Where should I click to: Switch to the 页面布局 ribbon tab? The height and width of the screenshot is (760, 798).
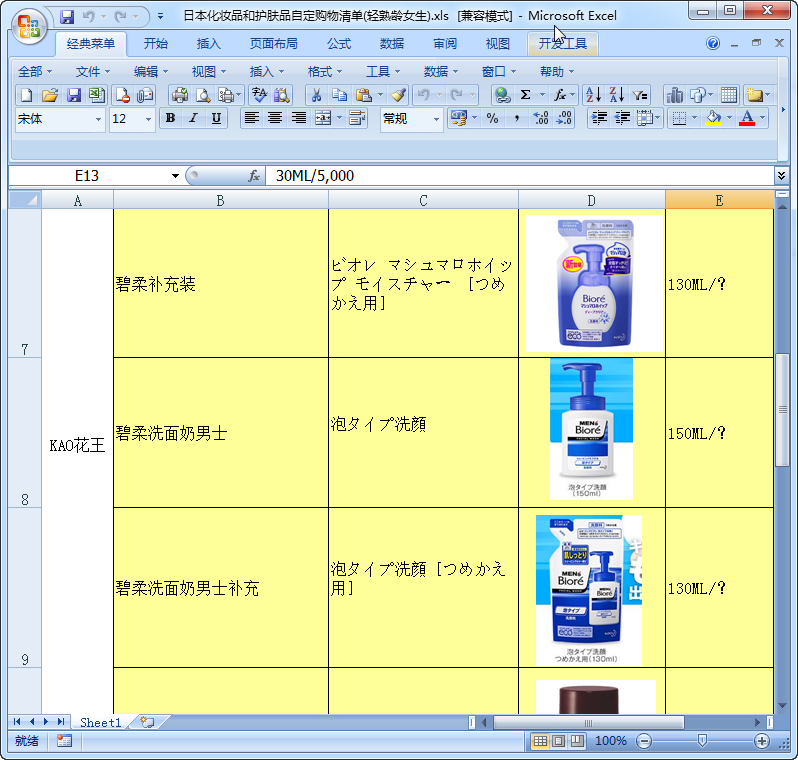274,44
